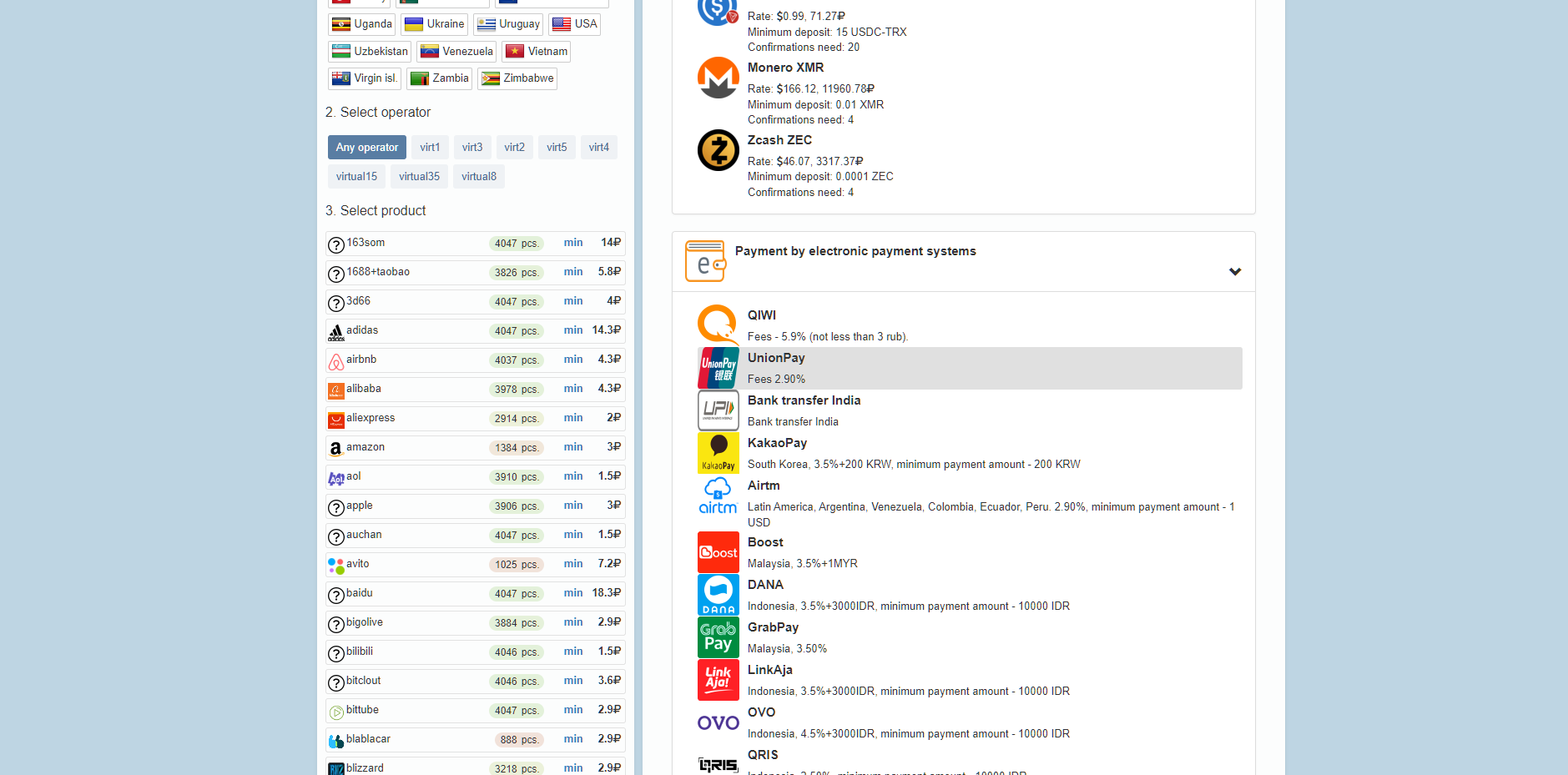Viewport: 1568px width, 775px height.
Task: Select the QIWI payment logo
Action: 718,325
